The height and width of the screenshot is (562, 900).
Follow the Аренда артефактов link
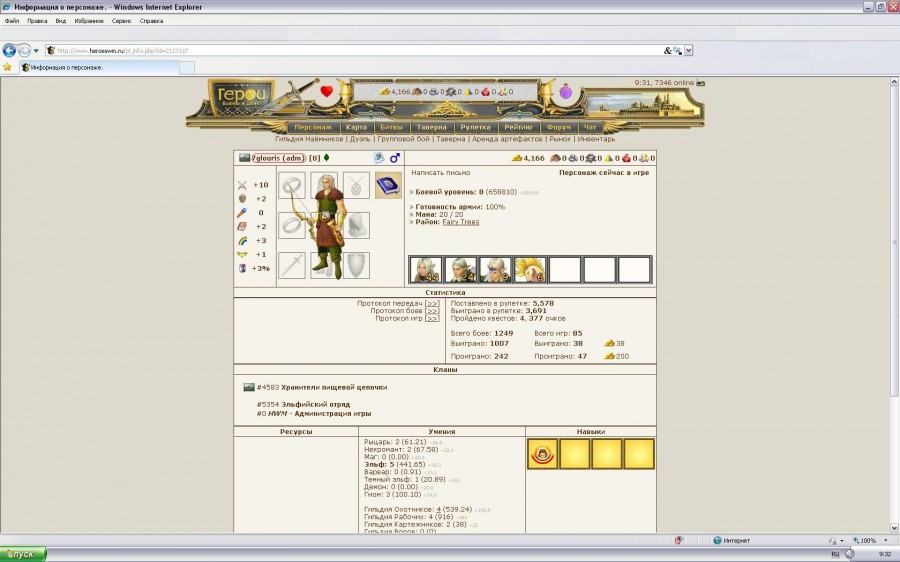[507, 139]
